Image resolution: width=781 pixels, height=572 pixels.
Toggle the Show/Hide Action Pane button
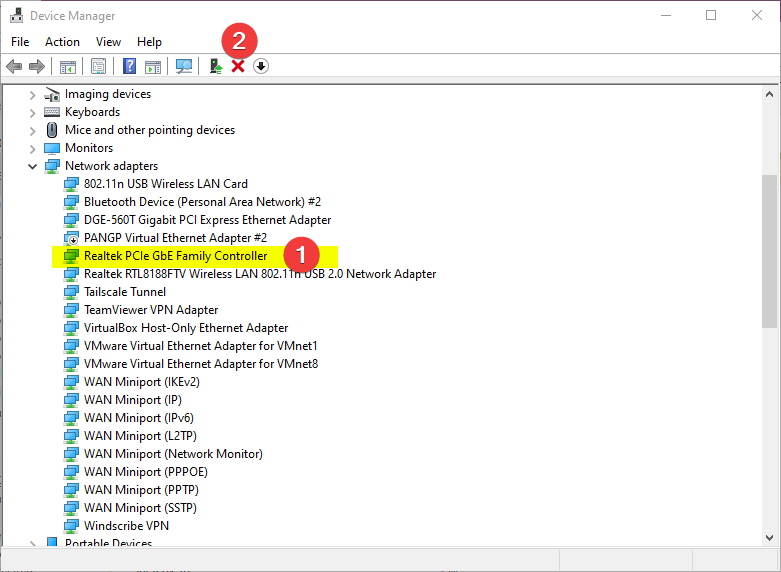pyautogui.click(x=153, y=66)
